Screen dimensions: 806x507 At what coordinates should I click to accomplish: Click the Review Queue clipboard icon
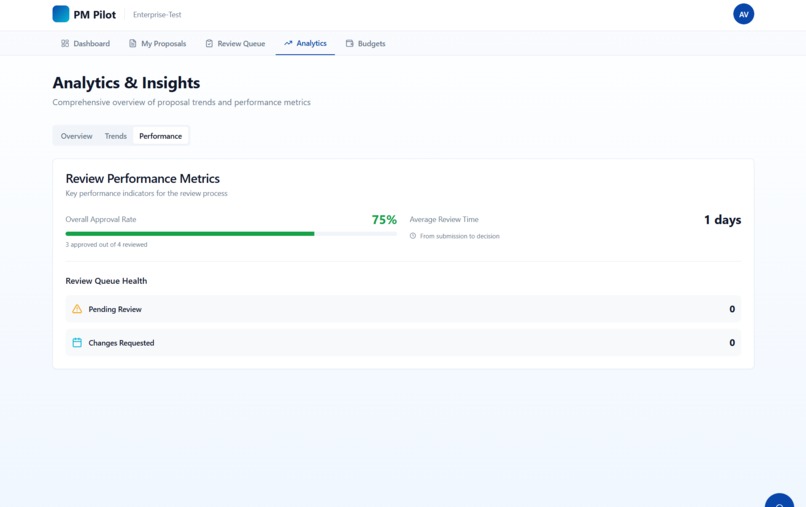pyautogui.click(x=209, y=44)
